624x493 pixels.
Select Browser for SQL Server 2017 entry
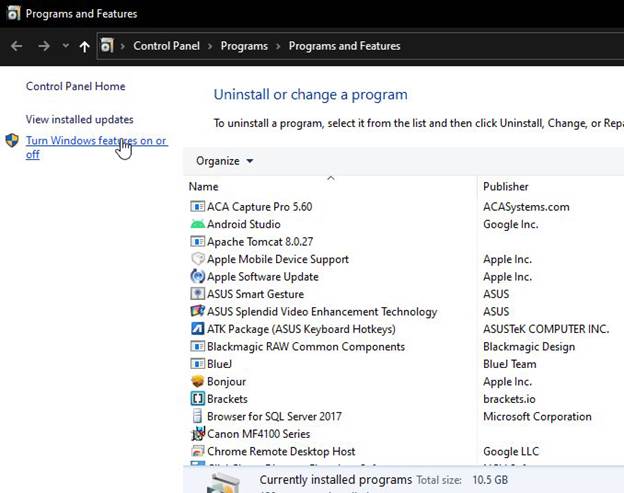tap(274, 417)
